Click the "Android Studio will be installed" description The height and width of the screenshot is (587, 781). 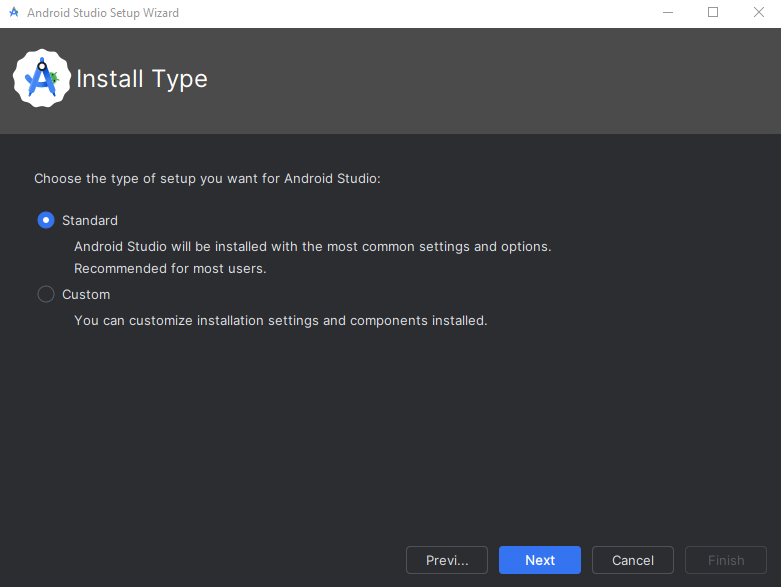coord(313,247)
